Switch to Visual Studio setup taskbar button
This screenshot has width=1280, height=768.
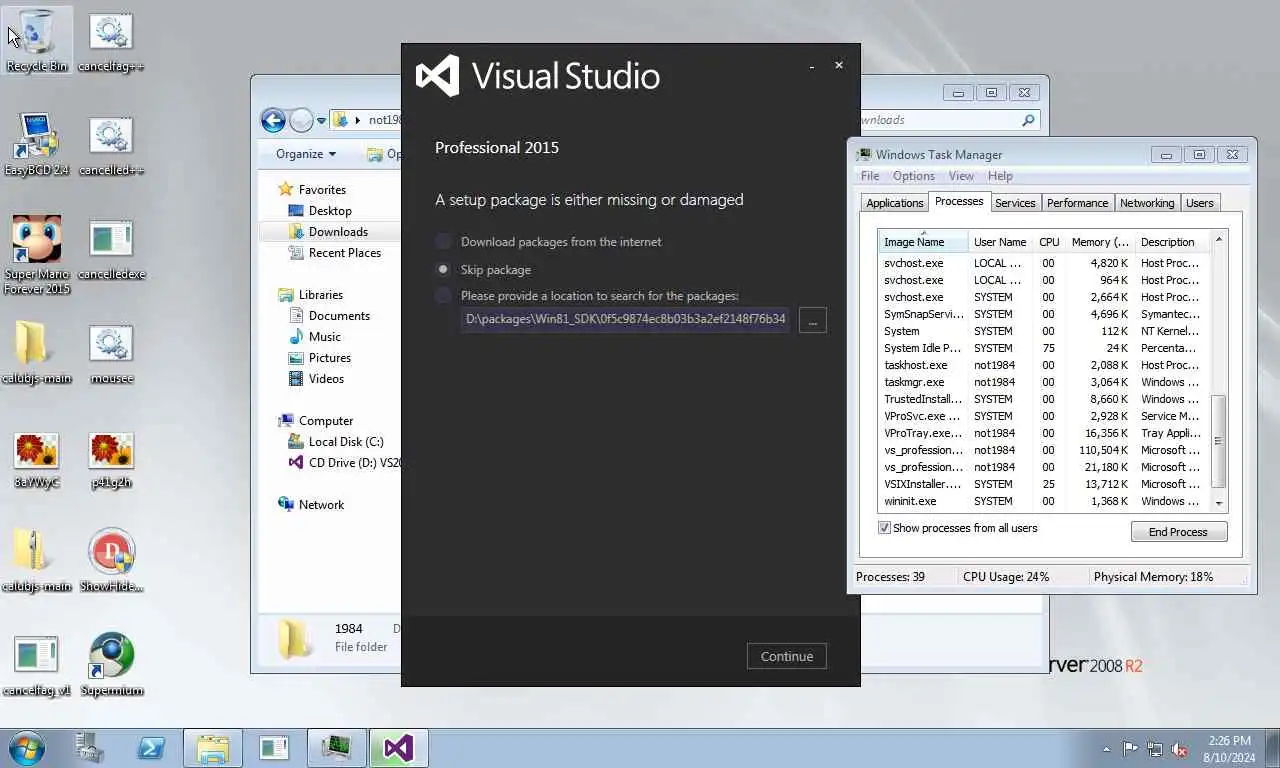[398, 748]
